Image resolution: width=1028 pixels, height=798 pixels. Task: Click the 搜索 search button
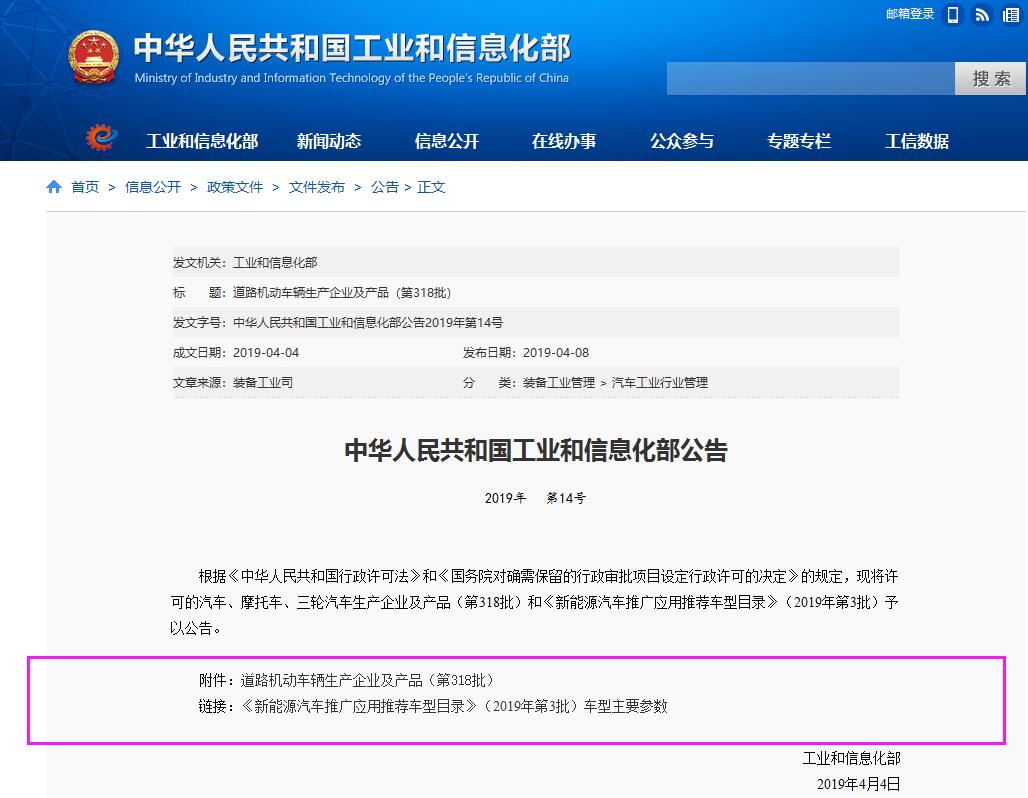[990, 79]
